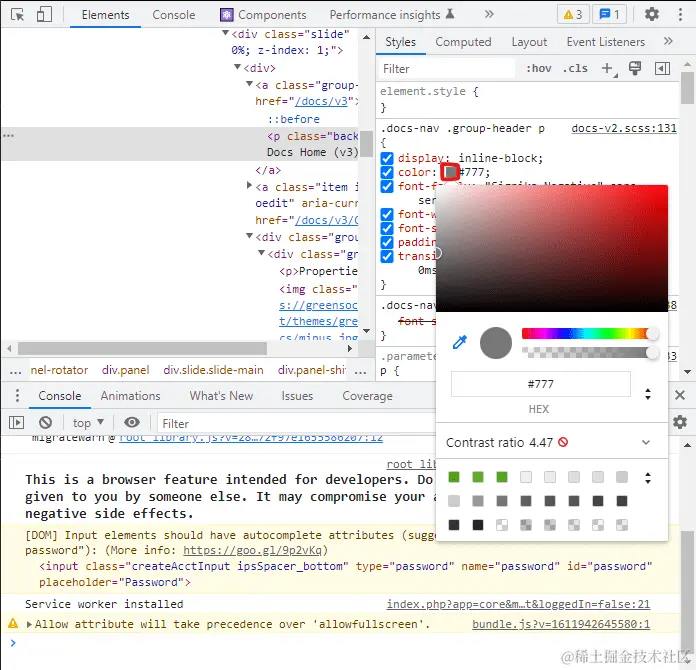Create live expression eye icon
The image size is (696, 670).
[132, 422]
